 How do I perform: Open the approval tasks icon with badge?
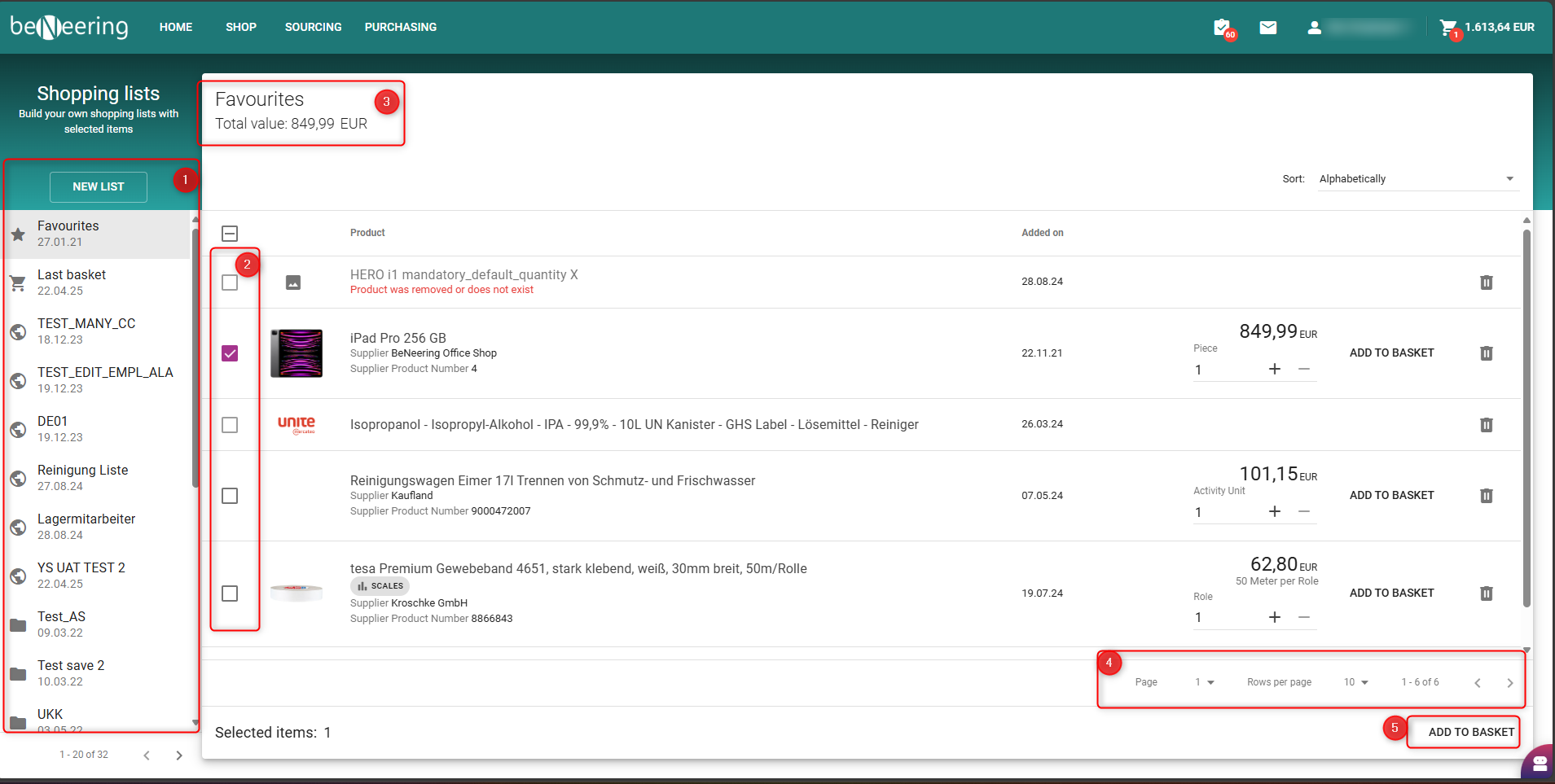(x=1222, y=28)
